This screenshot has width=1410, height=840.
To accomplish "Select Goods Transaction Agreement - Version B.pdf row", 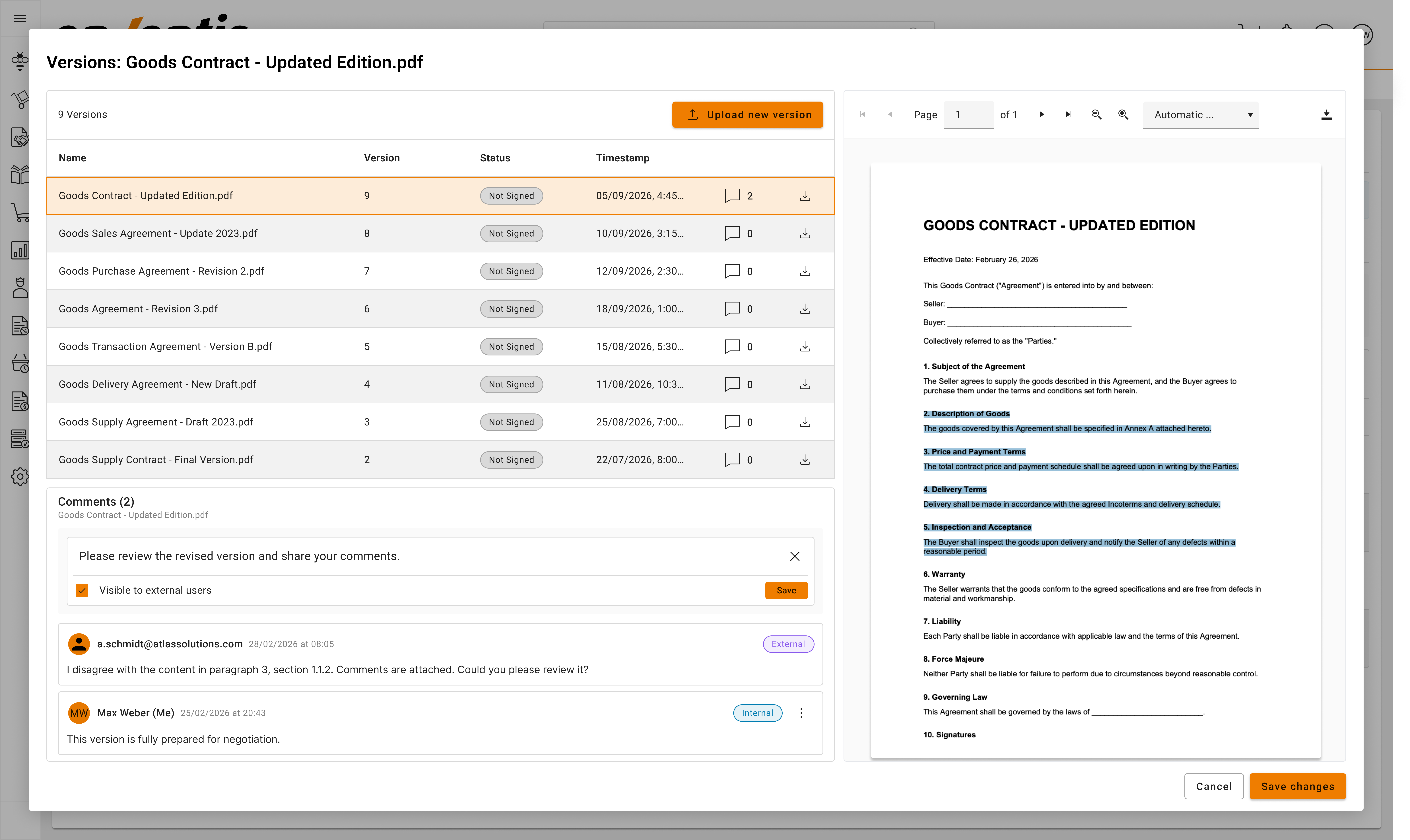I will click(440, 346).
